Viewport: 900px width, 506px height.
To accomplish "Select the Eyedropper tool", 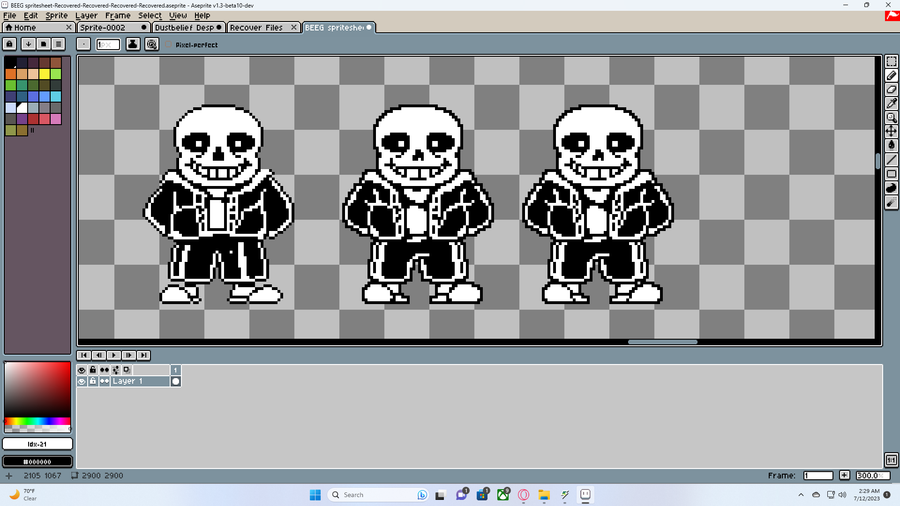I will tap(891, 104).
